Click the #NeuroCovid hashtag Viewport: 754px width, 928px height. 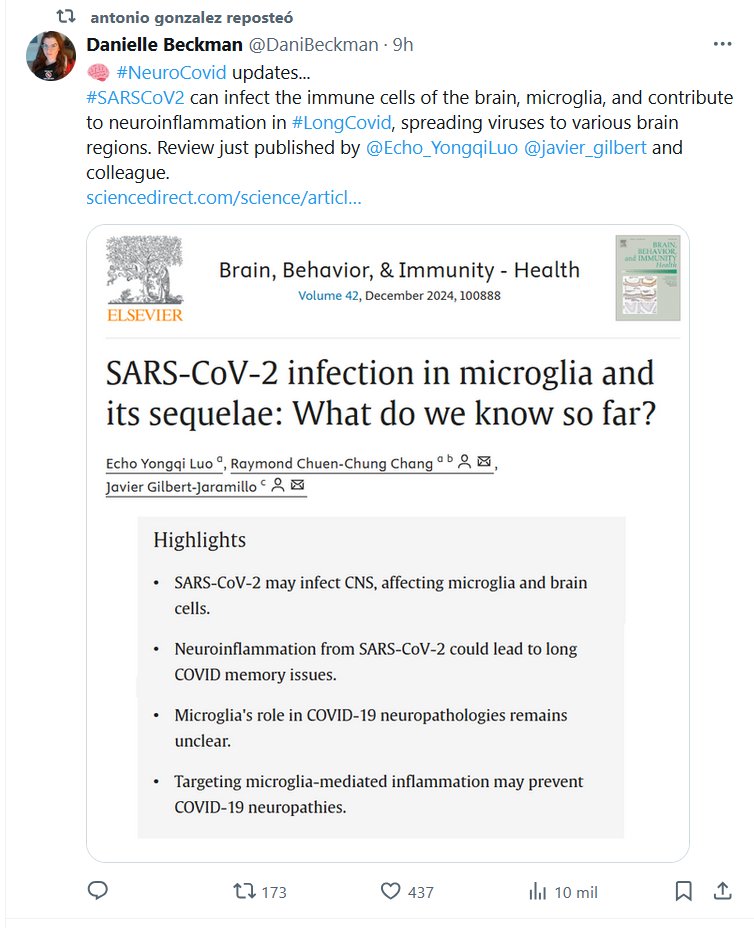171,72
